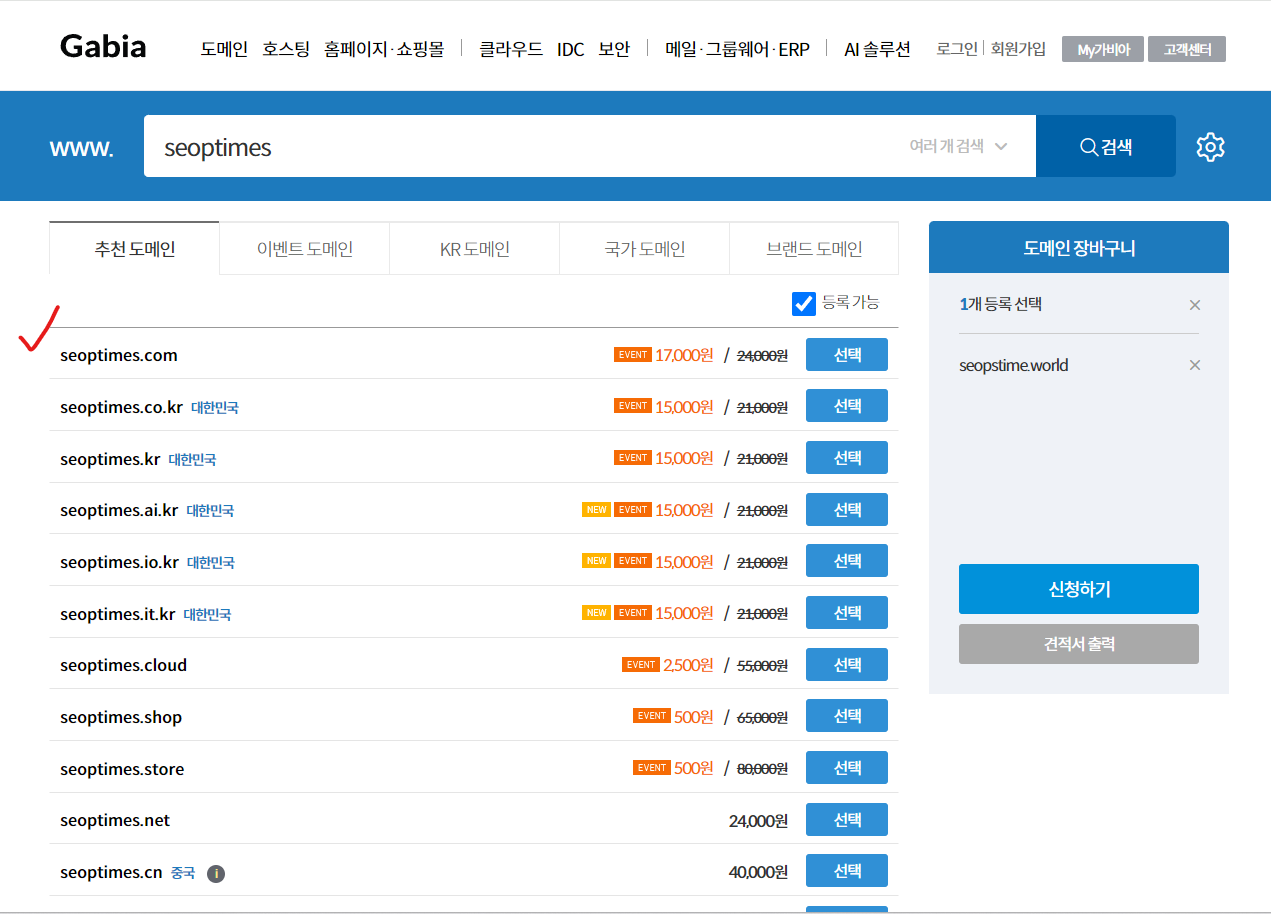Select seoptimes.shop with its 선택 button
Viewport: 1271px width, 914px height.
tap(847, 716)
